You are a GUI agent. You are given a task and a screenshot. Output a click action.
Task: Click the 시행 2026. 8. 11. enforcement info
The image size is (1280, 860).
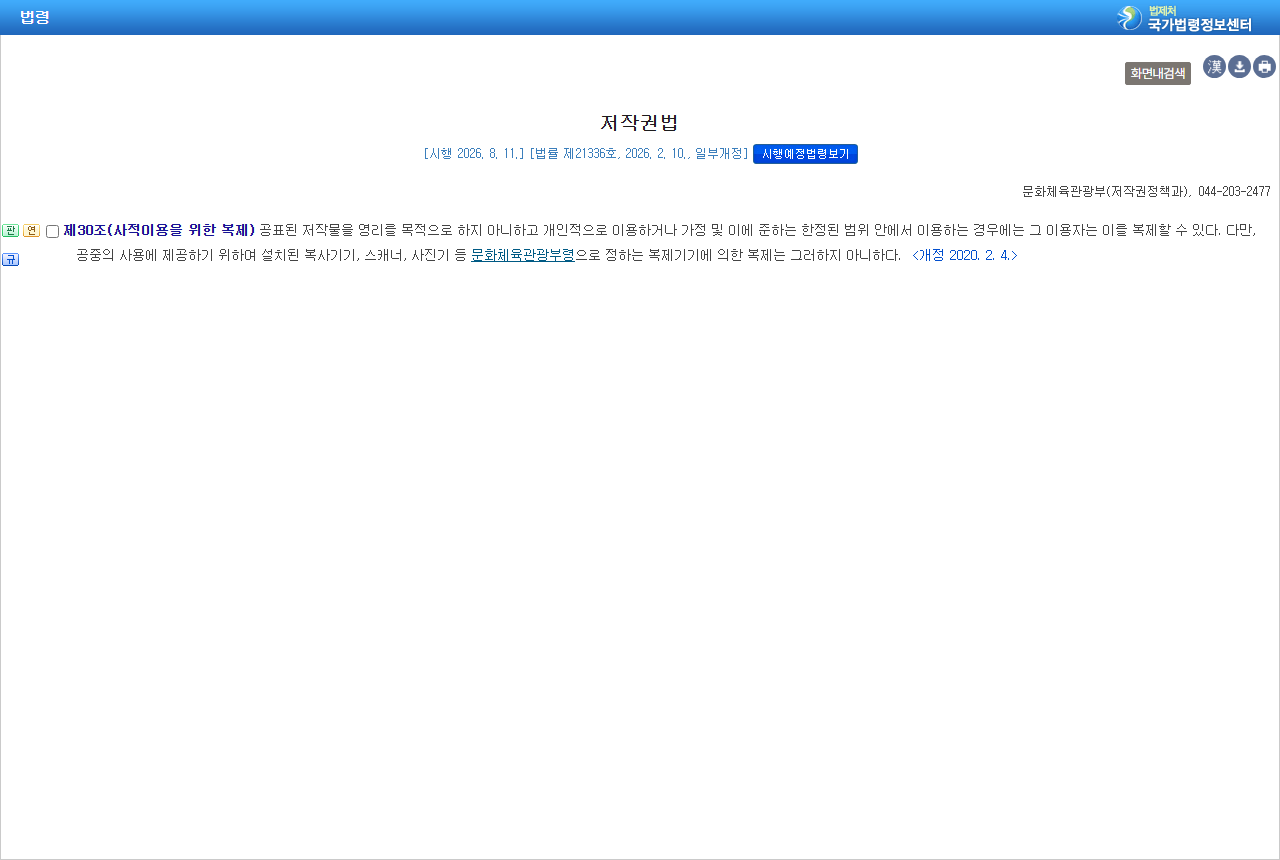[474, 154]
